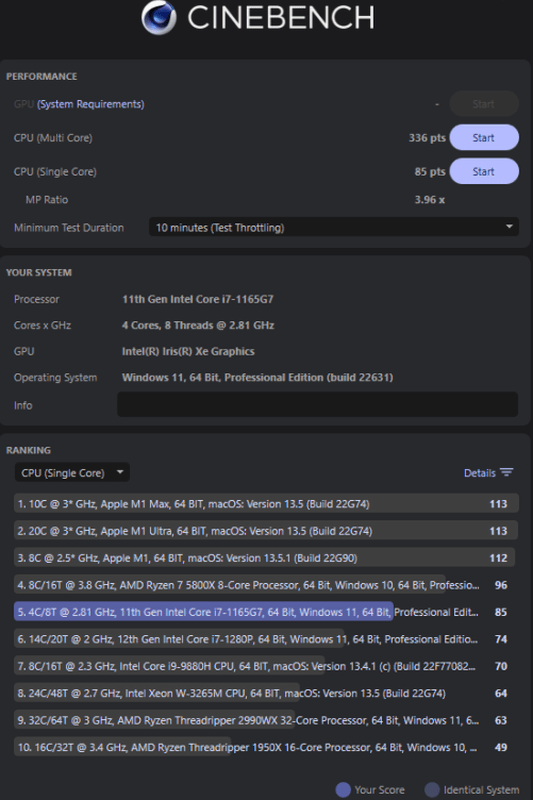Open the System Requirements link
533x800 pixels.
click(91, 104)
